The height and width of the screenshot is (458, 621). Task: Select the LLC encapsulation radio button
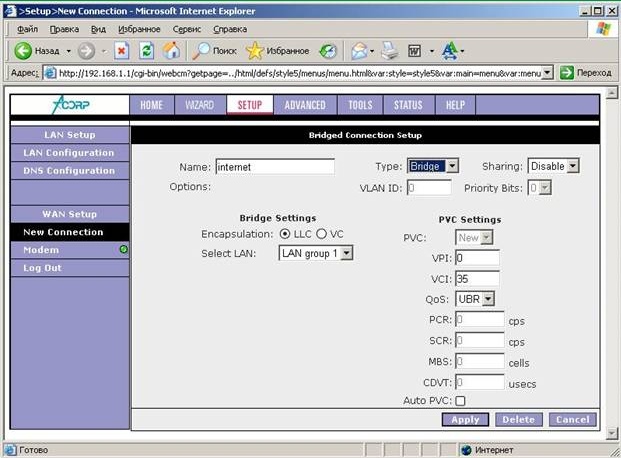285,234
